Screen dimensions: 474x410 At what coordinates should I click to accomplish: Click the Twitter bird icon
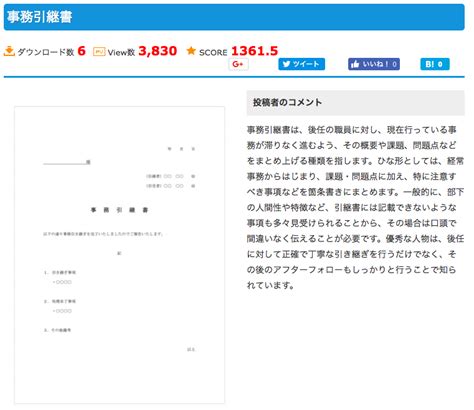(x=286, y=64)
